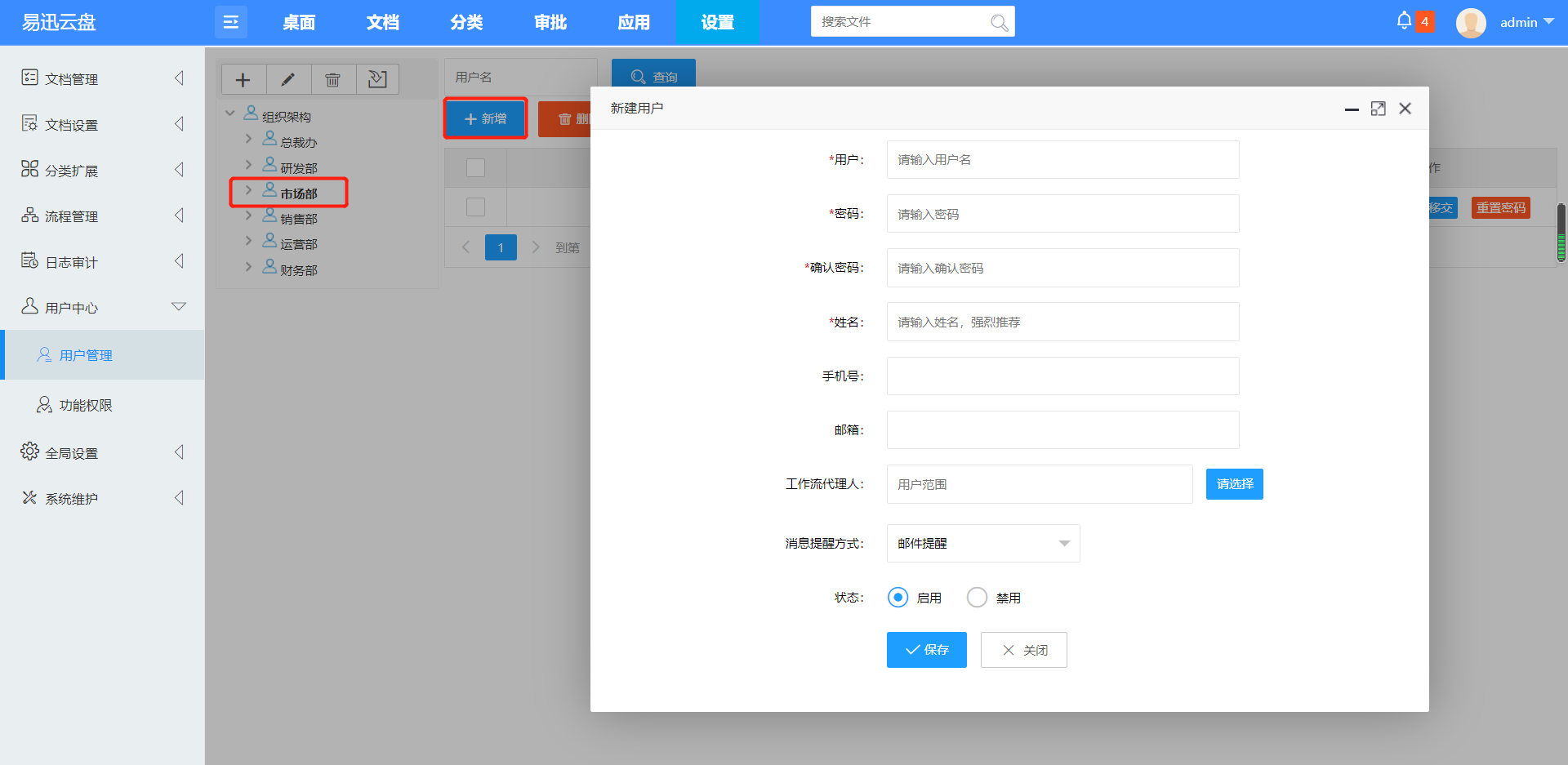1568x765 pixels.
Task: Click the add node icon above the organization tree
Action: (243, 79)
